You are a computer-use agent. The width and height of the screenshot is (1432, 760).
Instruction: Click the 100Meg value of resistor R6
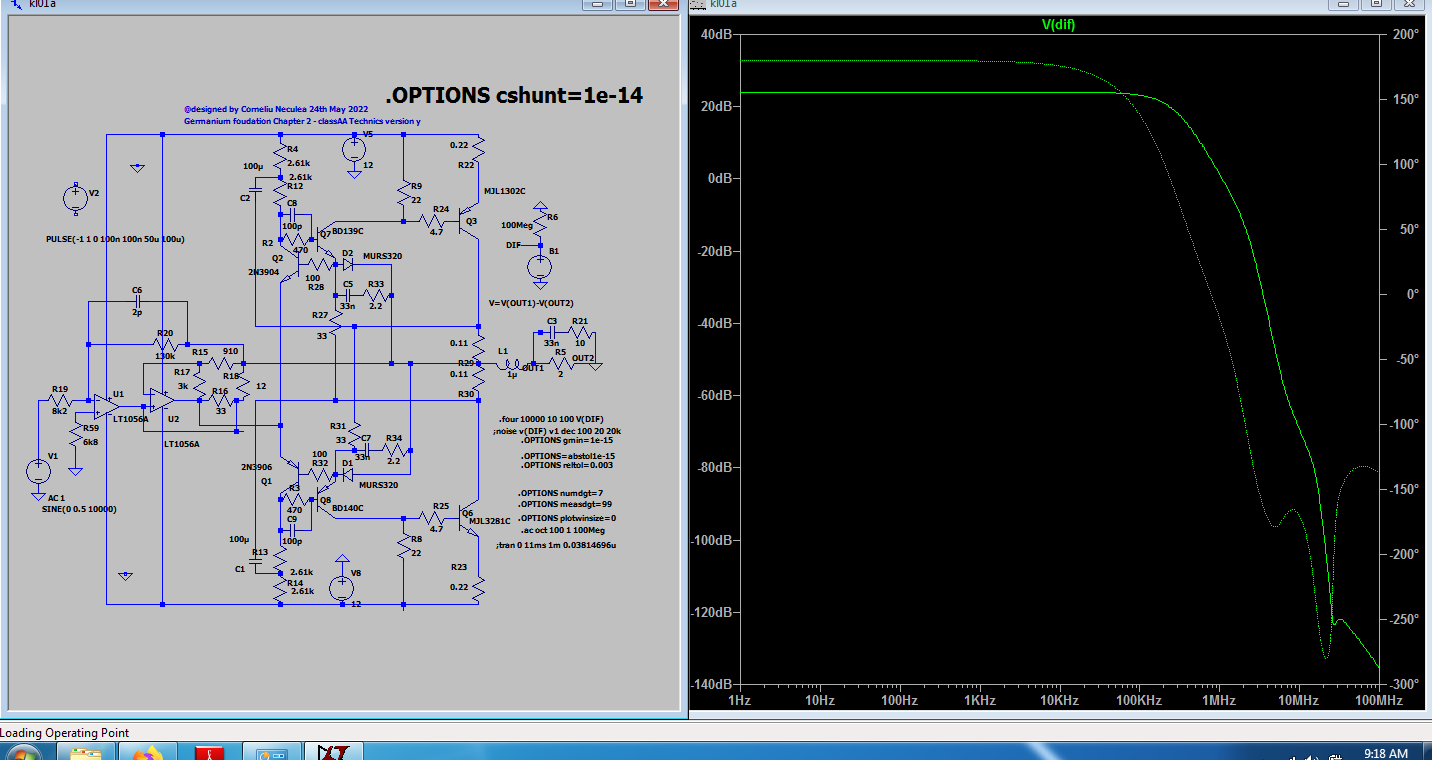[516, 225]
